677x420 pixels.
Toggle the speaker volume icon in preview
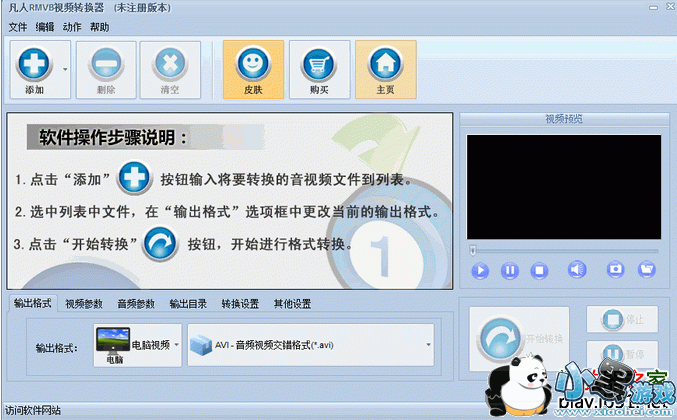pyautogui.click(x=577, y=270)
